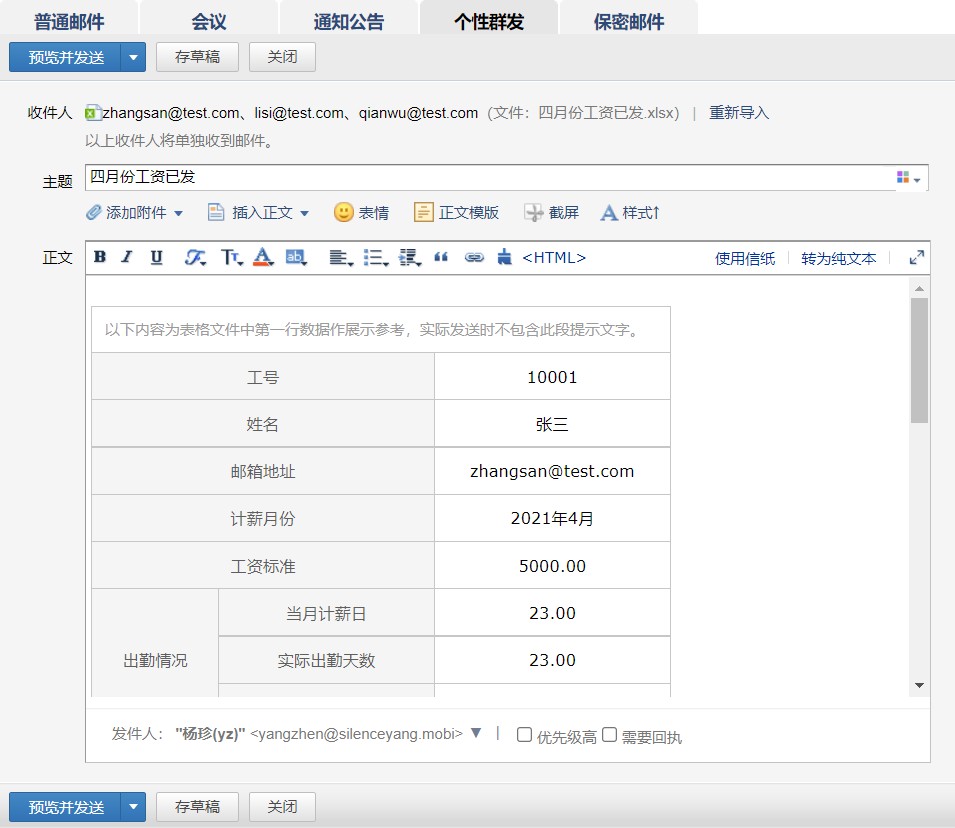The height and width of the screenshot is (828, 955).
Task: Enable the 需要回执 read receipt checkbox
Action: (609, 735)
